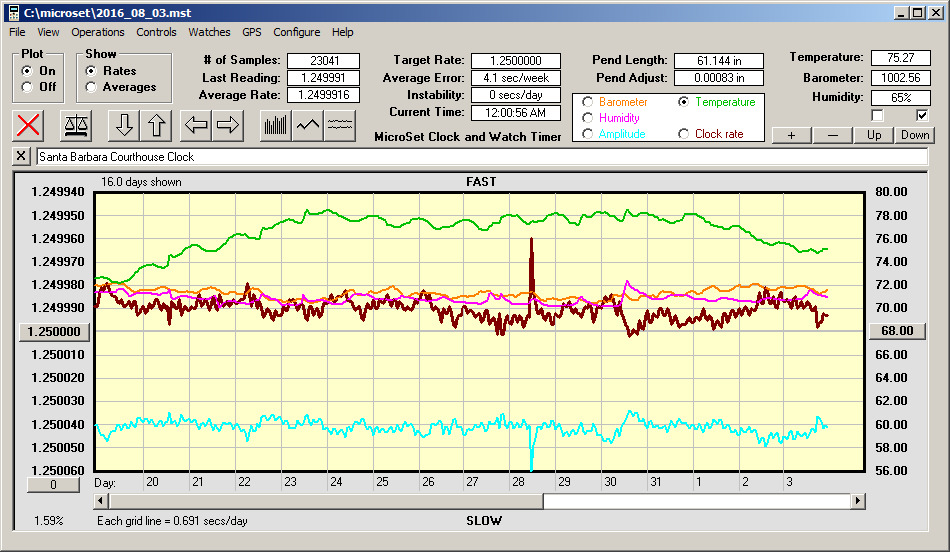The height and width of the screenshot is (552, 950).
Task: Click the balance scales icon
Action: (x=76, y=125)
